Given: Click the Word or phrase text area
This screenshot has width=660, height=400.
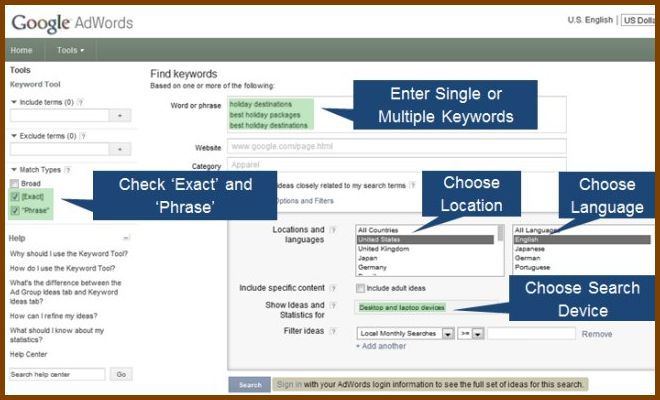Looking at the screenshot, I should pyautogui.click(x=397, y=115).
